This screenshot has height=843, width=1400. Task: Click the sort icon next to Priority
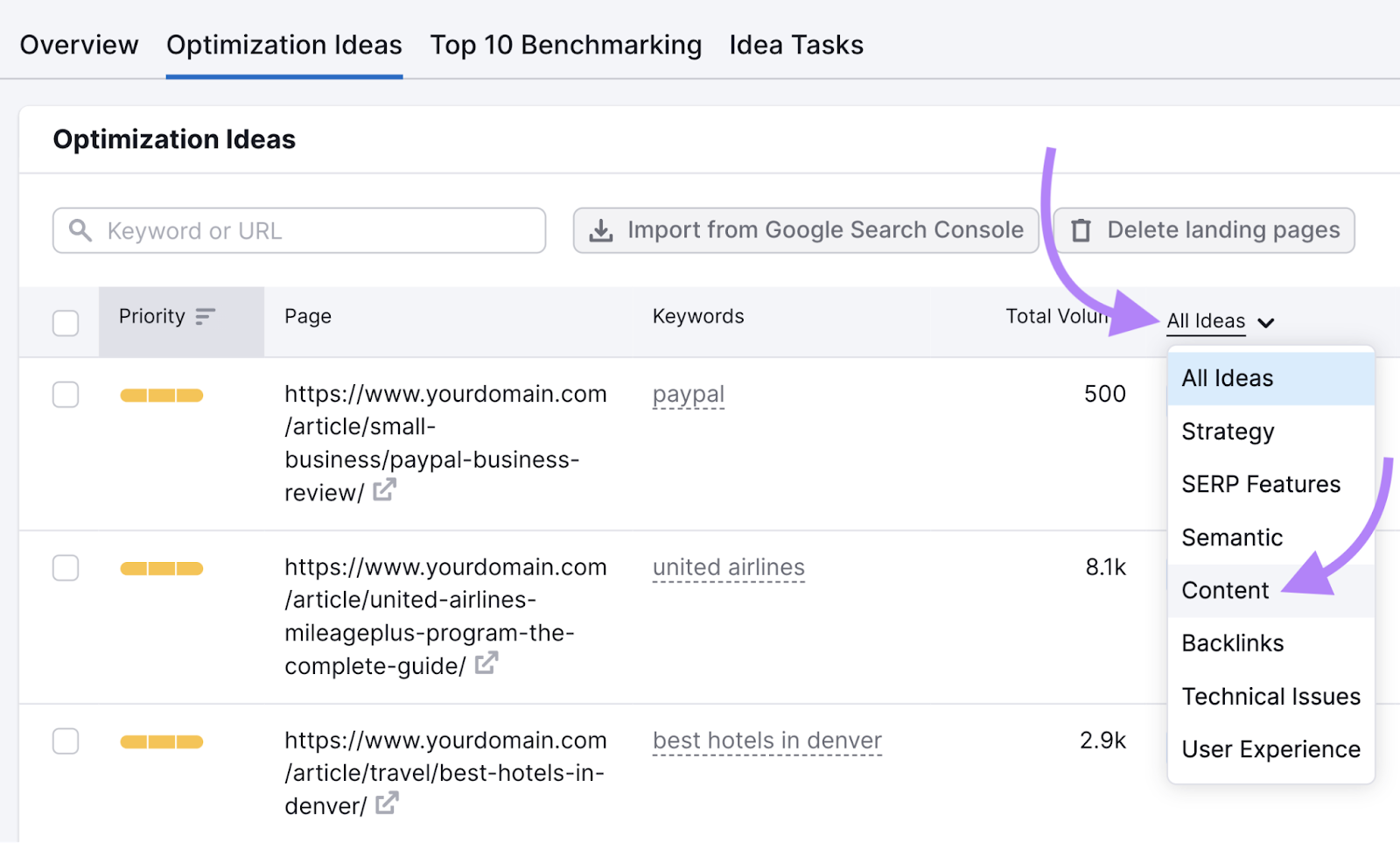206,316
